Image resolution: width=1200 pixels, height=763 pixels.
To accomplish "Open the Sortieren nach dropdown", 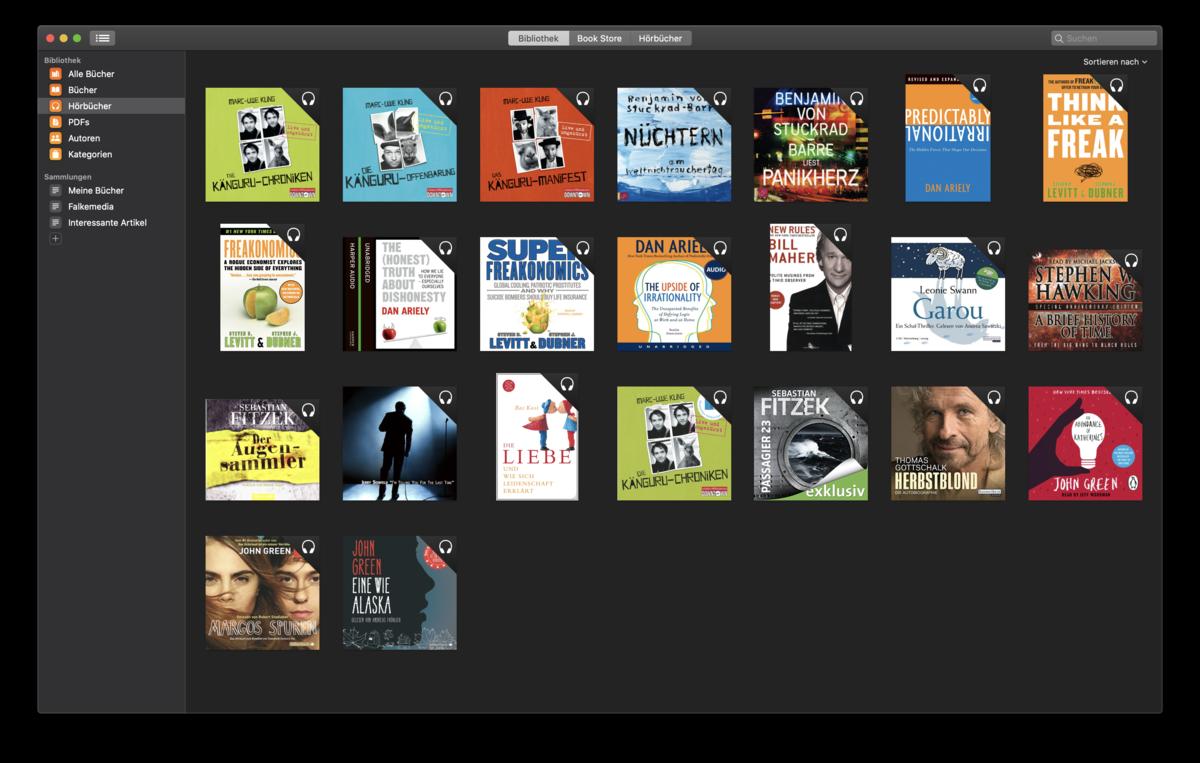I will [1115, 62].
